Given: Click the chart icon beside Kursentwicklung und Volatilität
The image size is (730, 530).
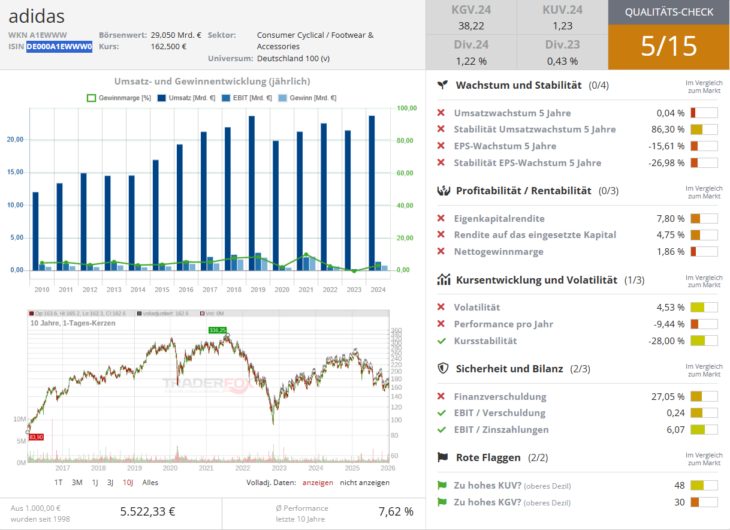Looking at the screenshot, I should pyautogui.click(x=442, y=280).
